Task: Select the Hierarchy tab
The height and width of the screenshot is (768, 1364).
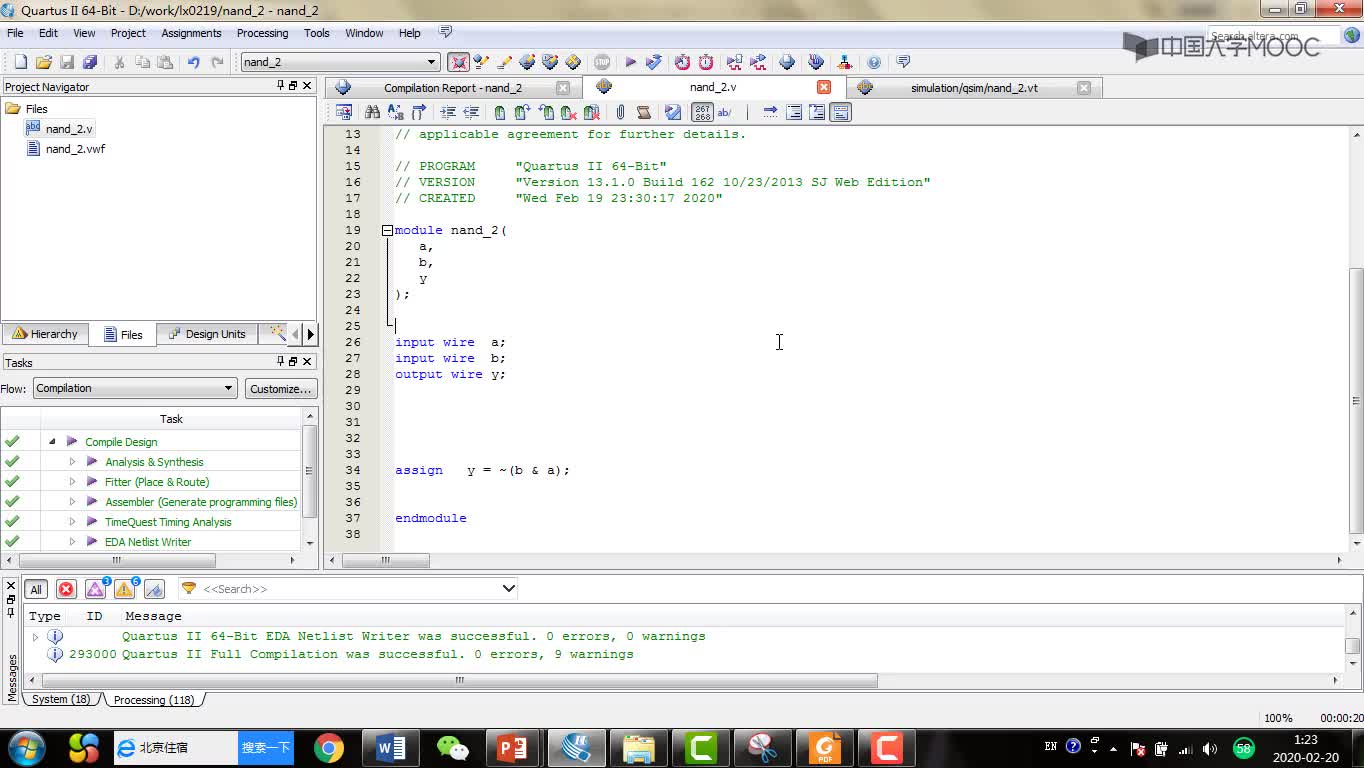Action: pos(45,334)
